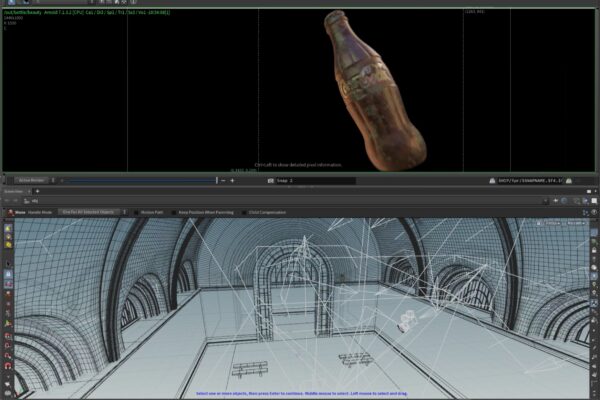Screen dimensions: 600x400
Task: Click the Snap 1 snapshot field
Action: tap(316, 181)
